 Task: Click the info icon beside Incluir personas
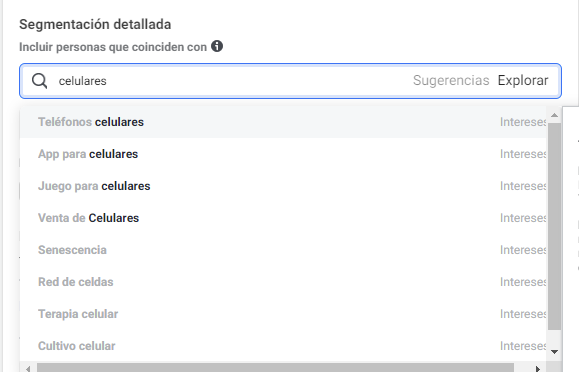(217, 46)
